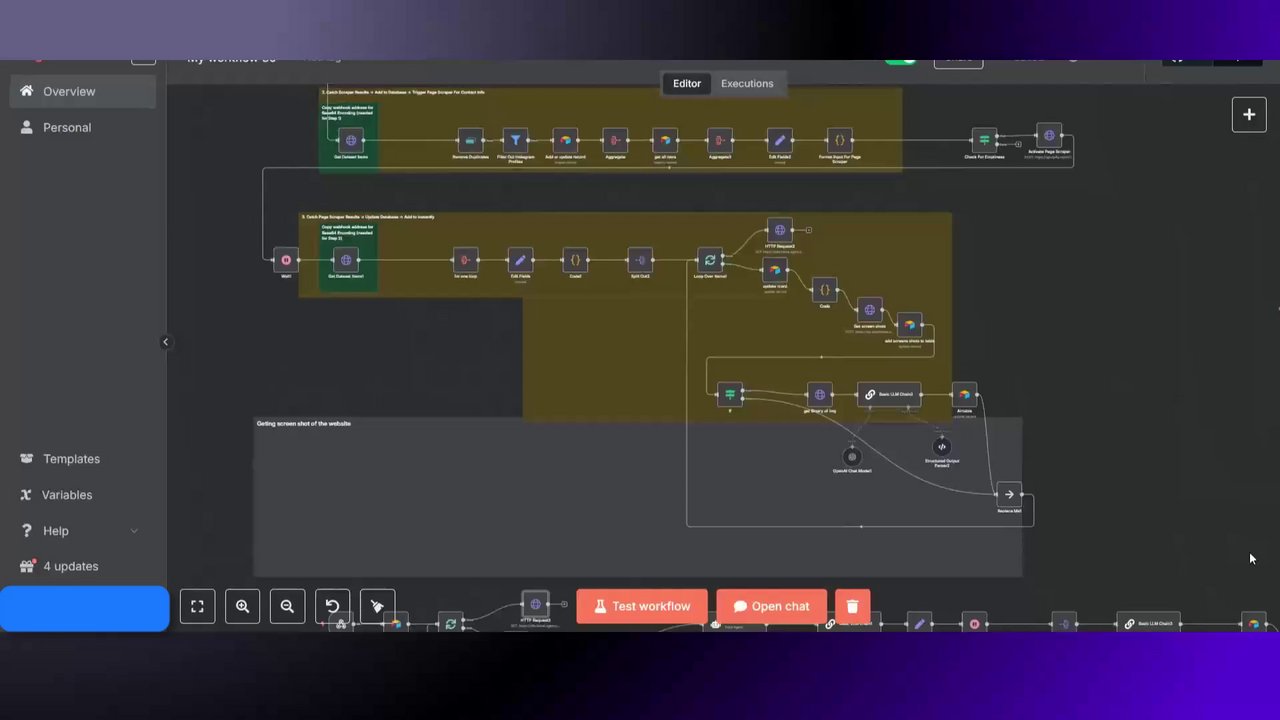Open the get all rows node

click(x=665, y=141)
